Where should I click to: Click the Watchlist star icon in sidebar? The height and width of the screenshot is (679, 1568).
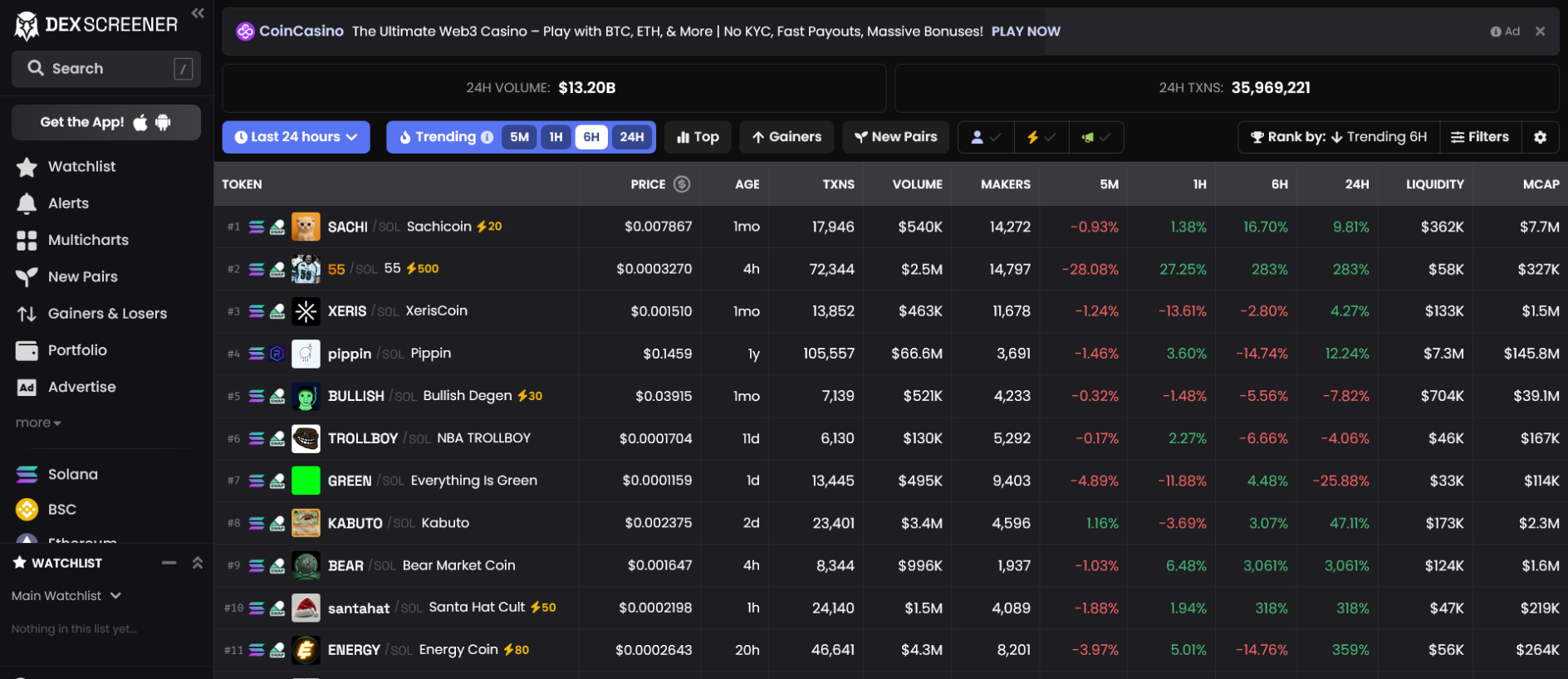pyautogui.click(x=27, y=167)
